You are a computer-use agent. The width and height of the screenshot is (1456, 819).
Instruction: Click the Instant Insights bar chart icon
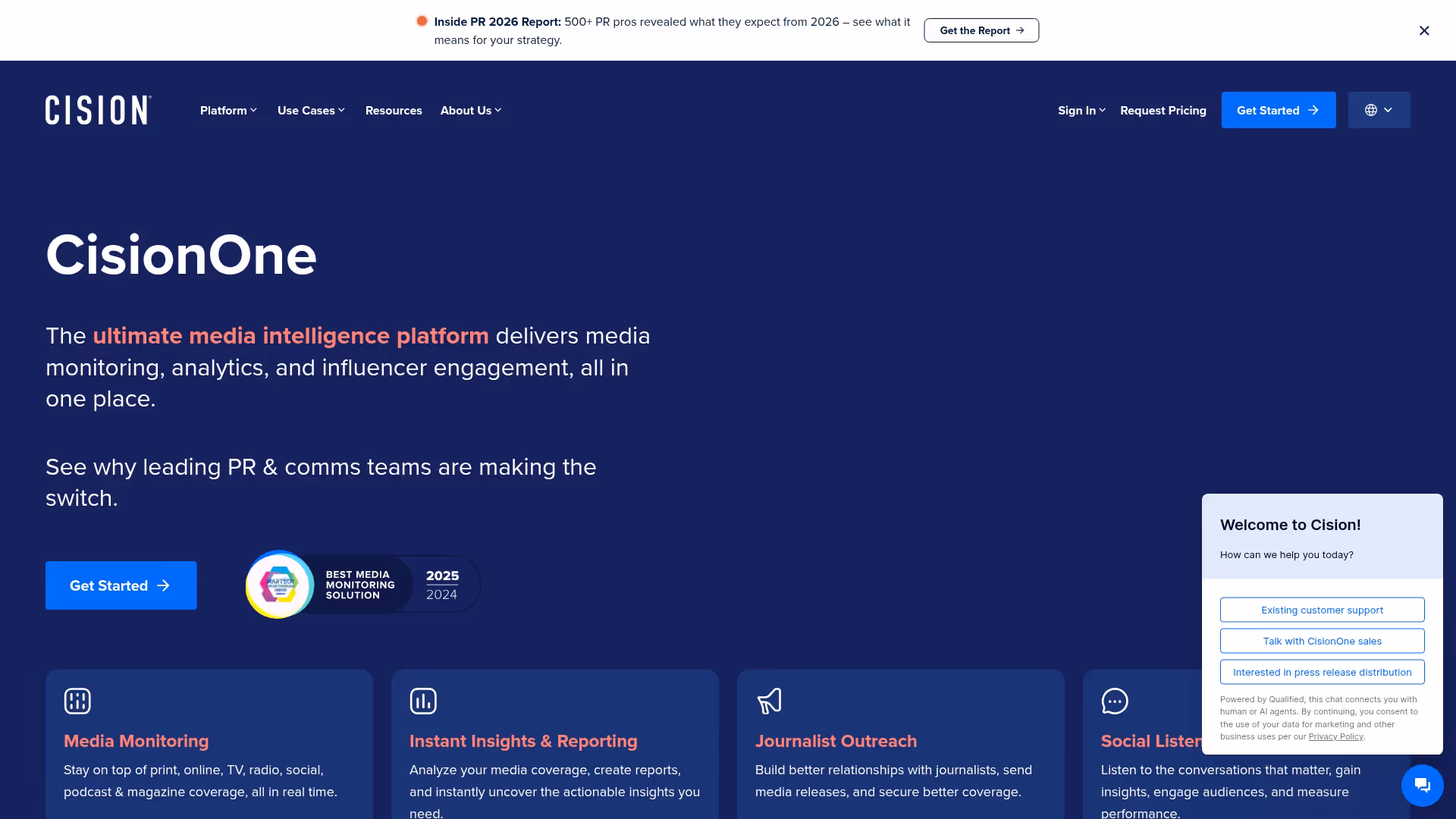coord(423,701)
